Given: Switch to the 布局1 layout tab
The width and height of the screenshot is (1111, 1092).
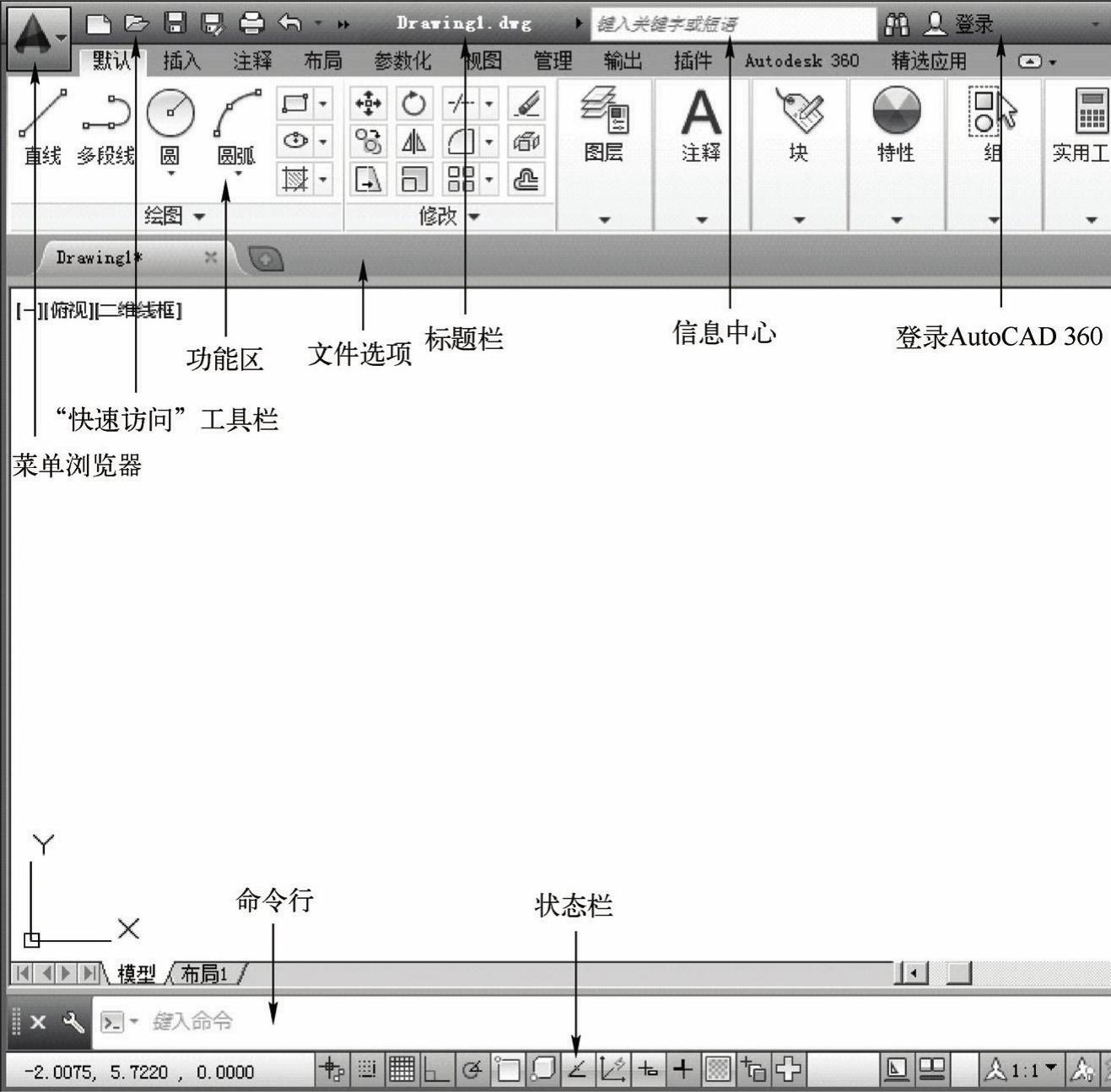Looking at the screenshot, I should (205, 974).
